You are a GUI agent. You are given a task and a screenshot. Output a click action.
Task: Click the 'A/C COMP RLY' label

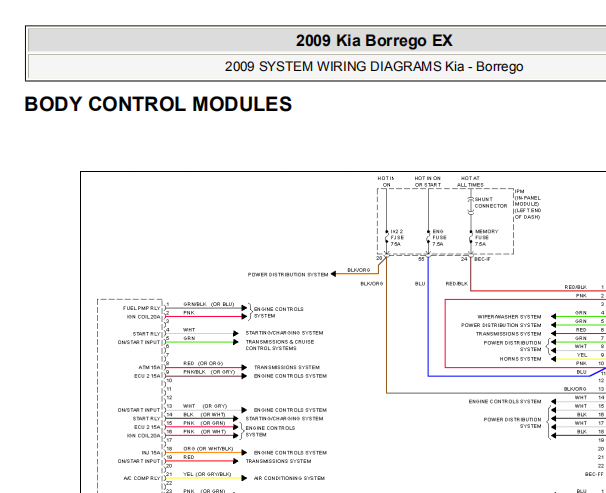[141, 478]
